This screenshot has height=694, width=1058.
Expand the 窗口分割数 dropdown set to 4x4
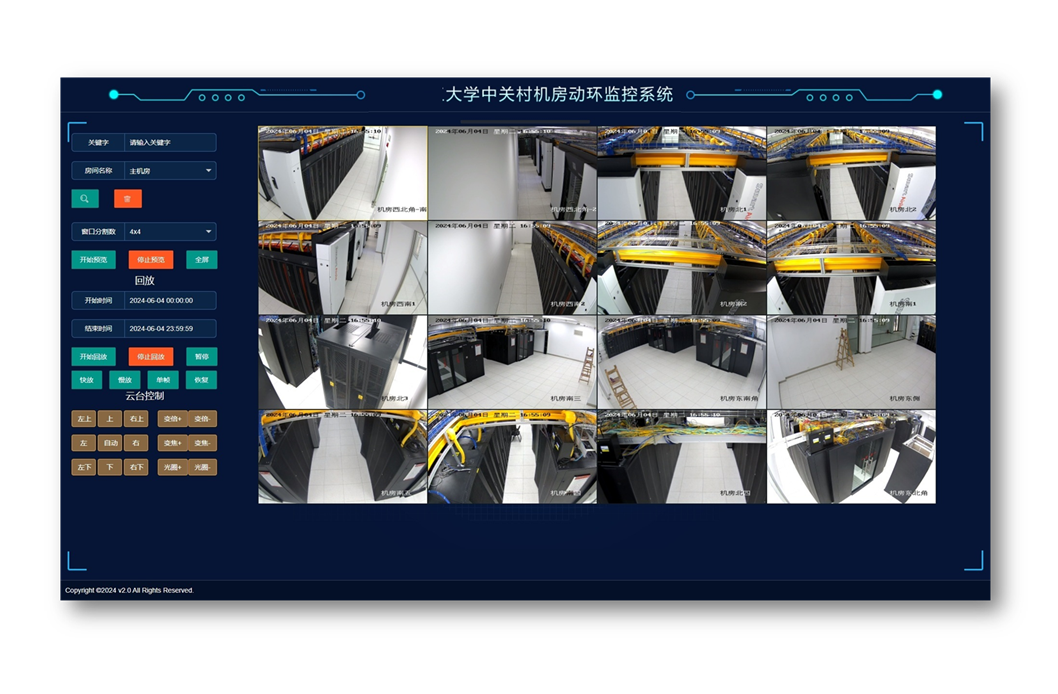pyautogui.click(x=170, y=231)
